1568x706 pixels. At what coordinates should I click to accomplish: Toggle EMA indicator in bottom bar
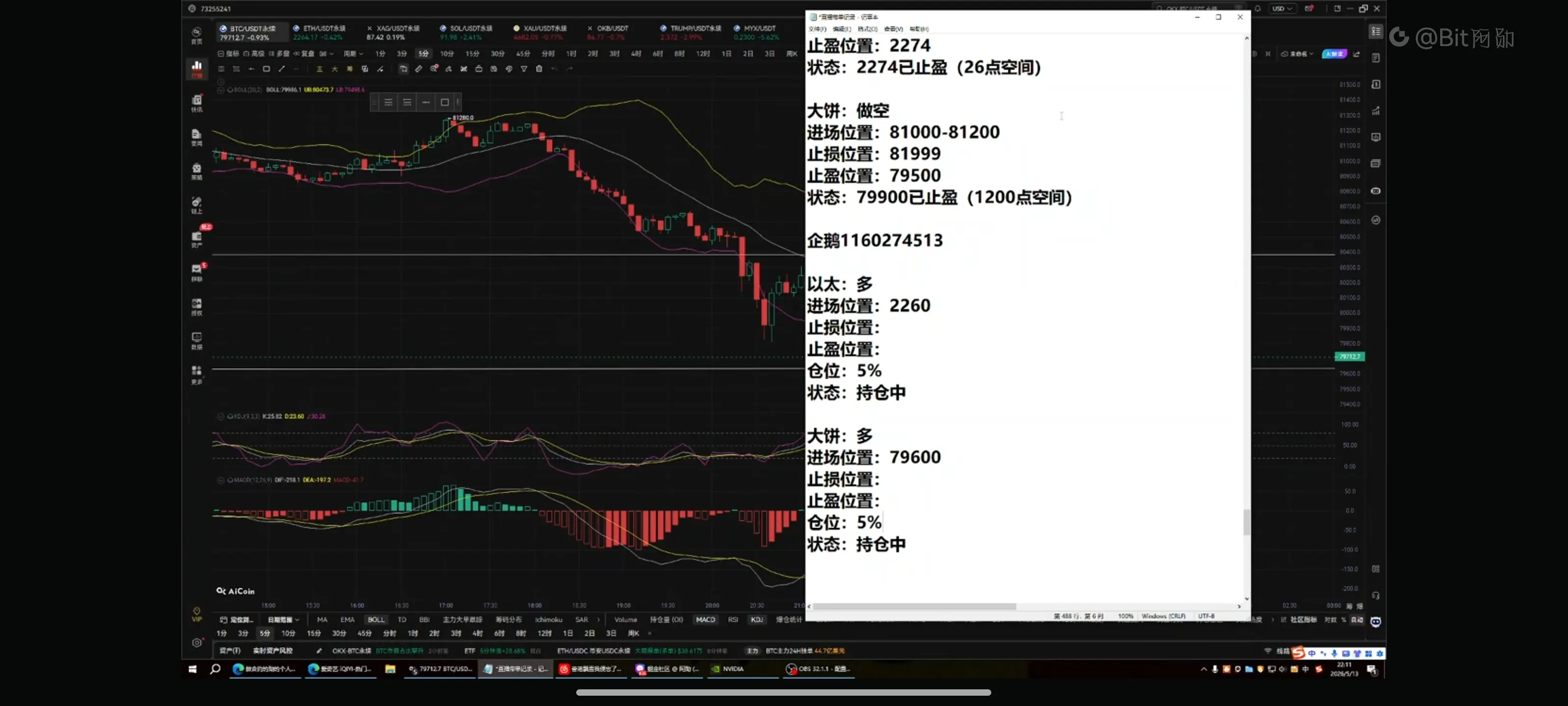[x=347, y=620]
